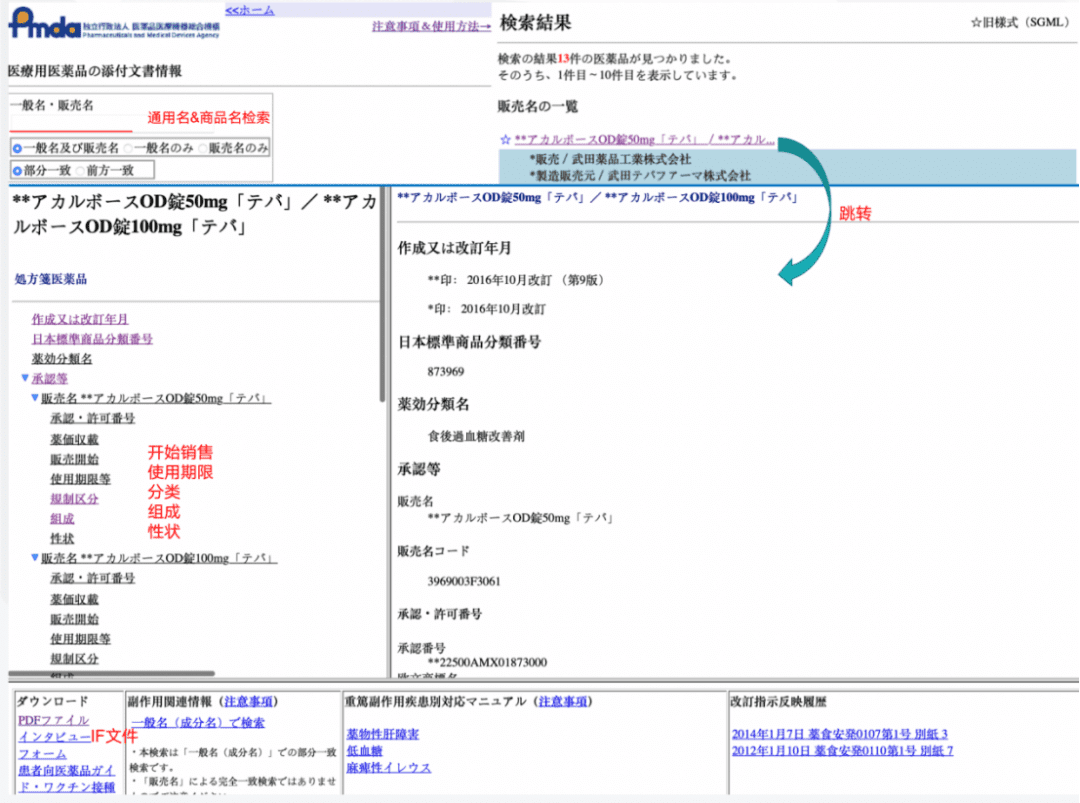The image size is (1080, 803).
Task: Open 販売開始 under the 50mg product
Action: (74, 459)
